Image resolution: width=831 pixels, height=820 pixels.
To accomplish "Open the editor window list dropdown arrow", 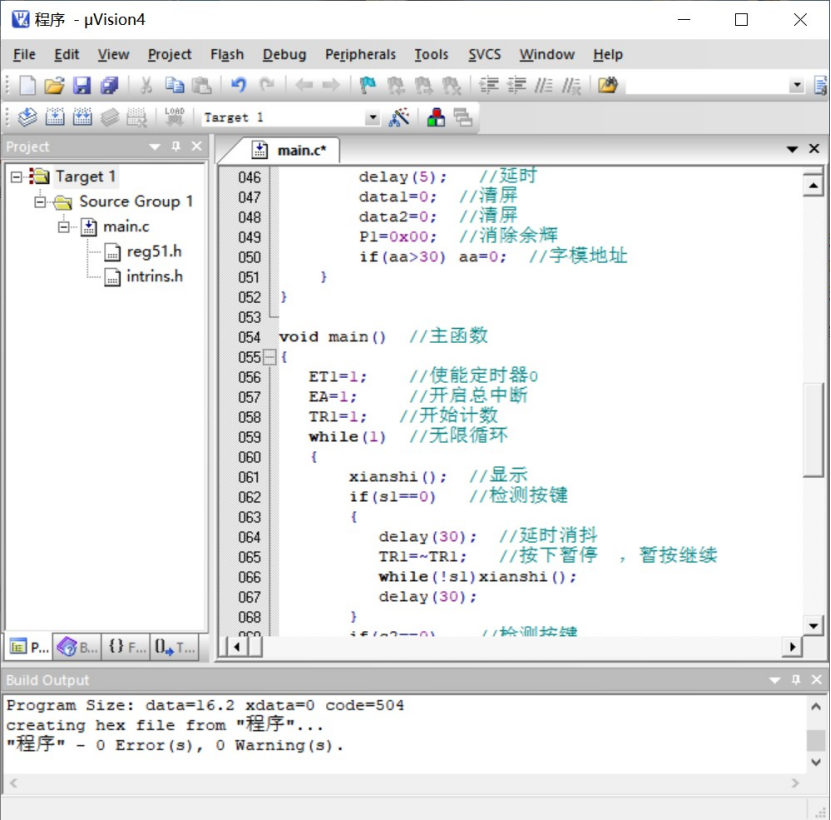I will [792, 149].
